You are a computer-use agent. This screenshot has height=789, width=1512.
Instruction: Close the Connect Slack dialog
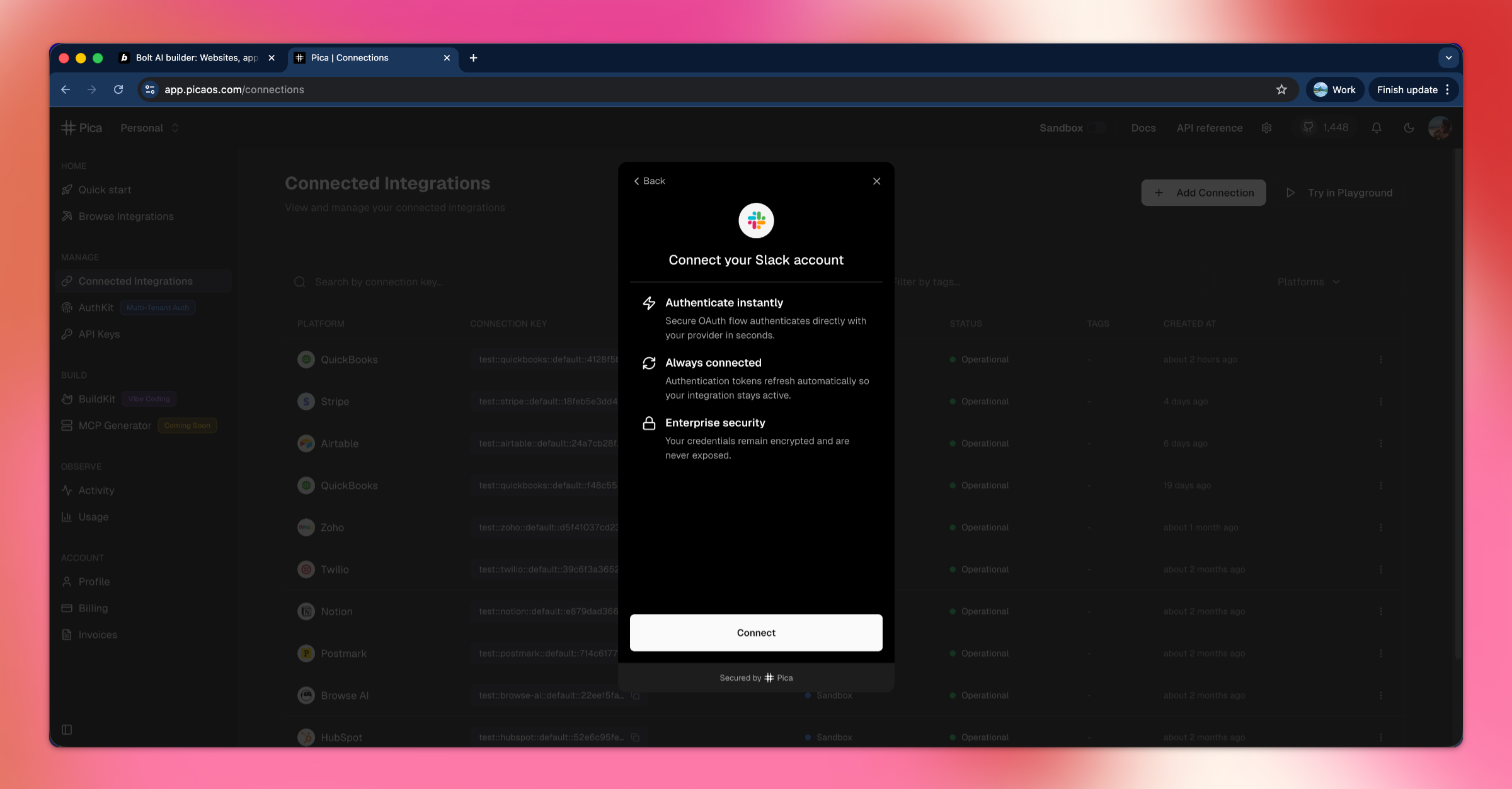(876, 181)
